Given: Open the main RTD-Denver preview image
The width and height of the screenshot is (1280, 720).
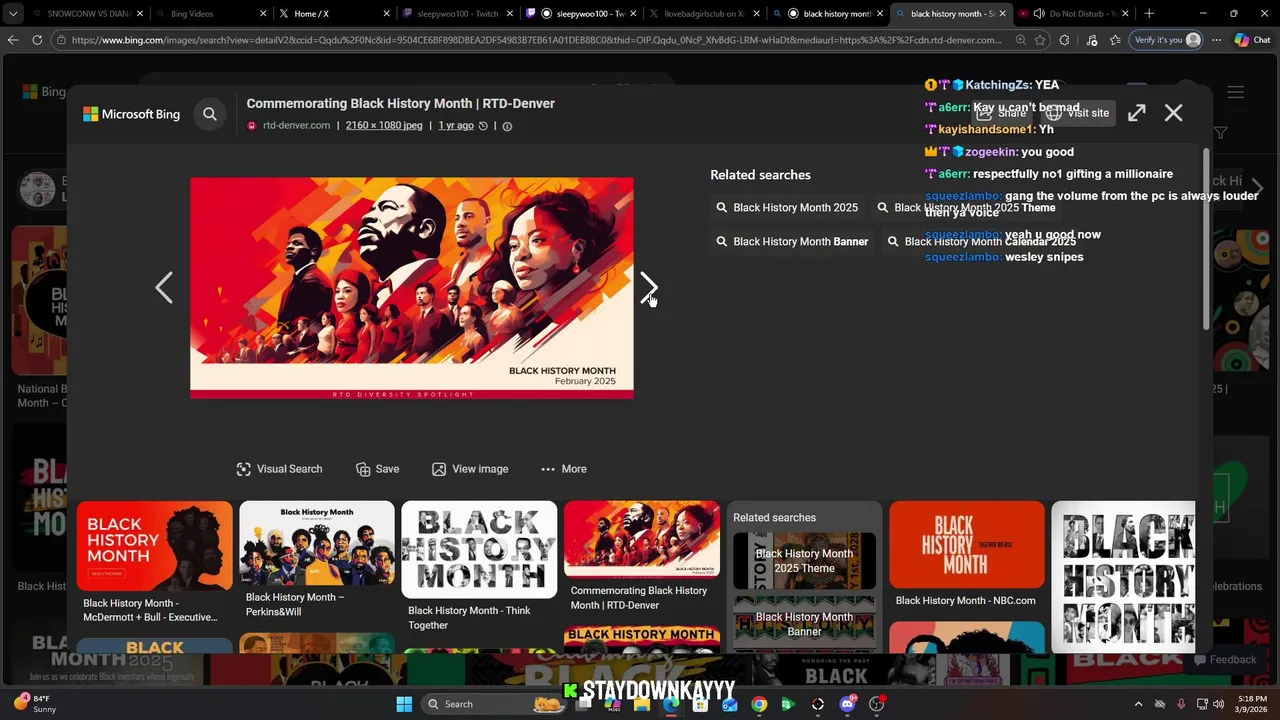Looking at the screenshot, I should point(411,288).
